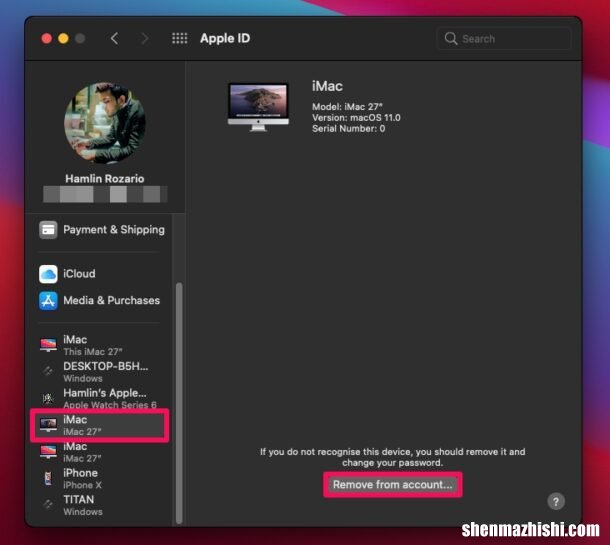
Task: Click the 'Serial Number: 0' text
Action: click(x=349, y=129)
